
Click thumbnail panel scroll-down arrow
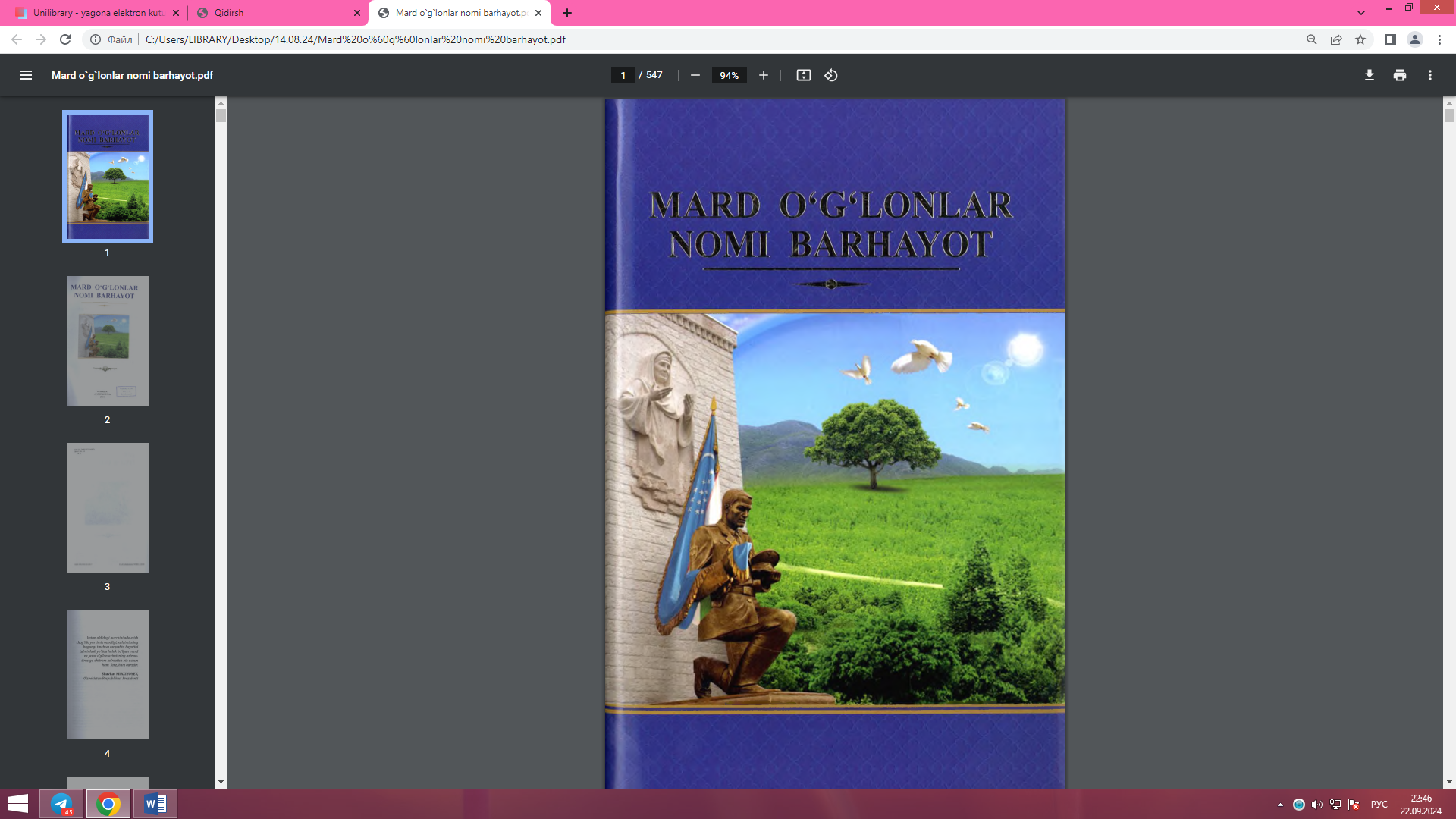coord(221,782)
